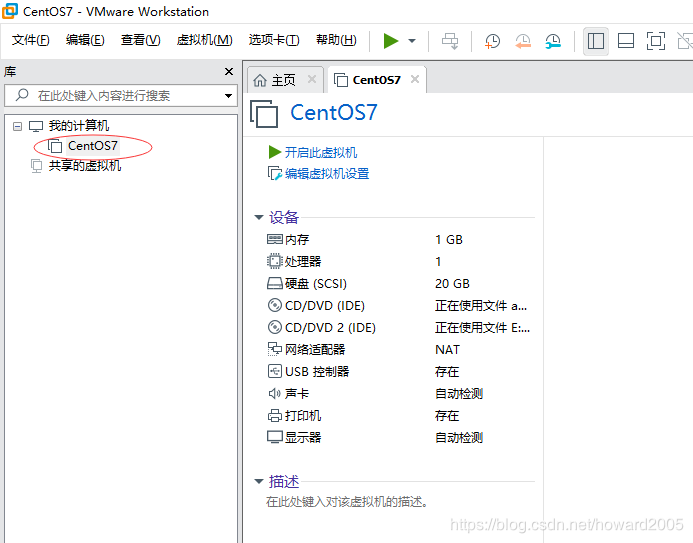Click the magnifier icon in search box

pos(22,95)
